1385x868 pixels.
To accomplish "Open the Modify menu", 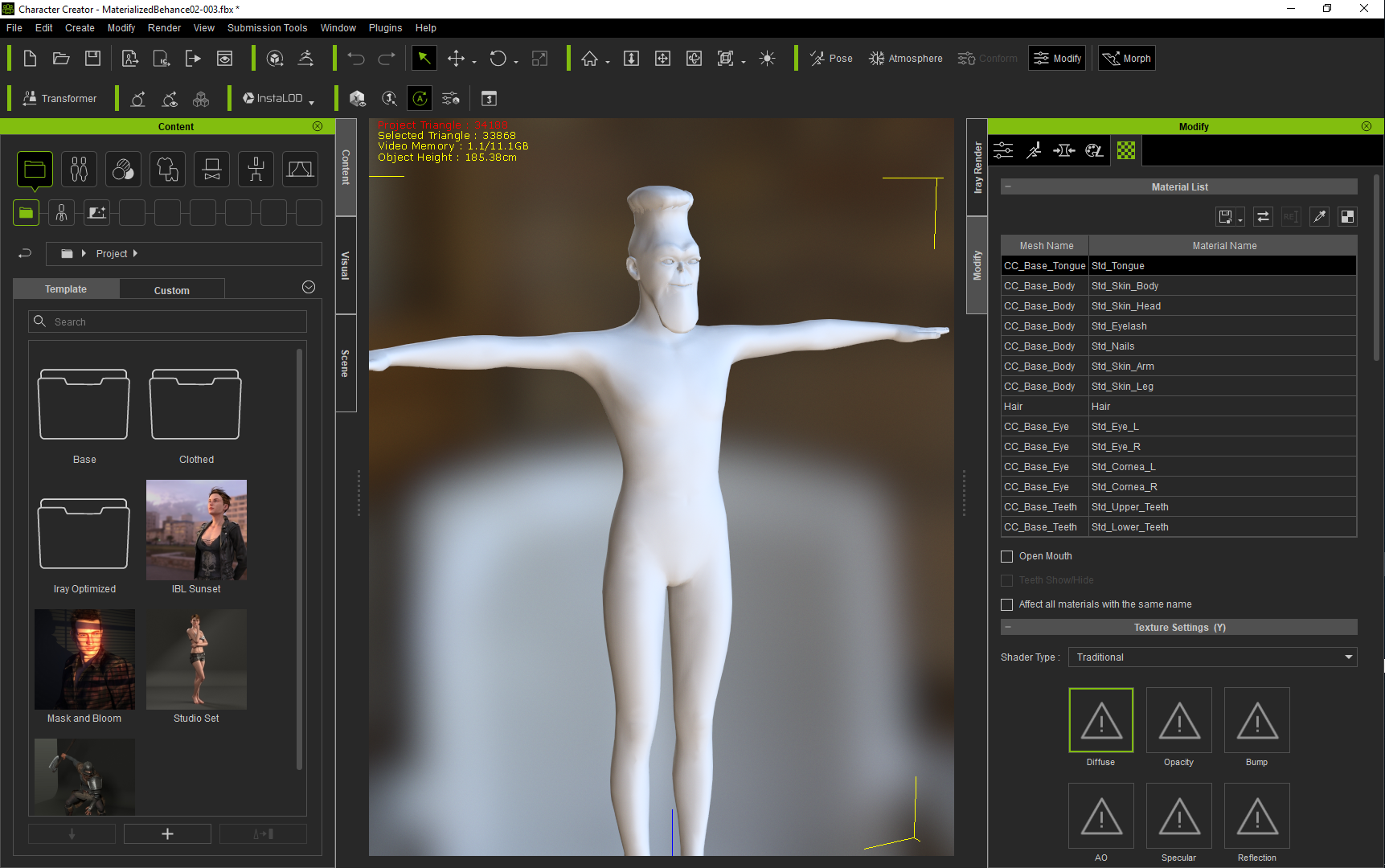I will 121,28.
